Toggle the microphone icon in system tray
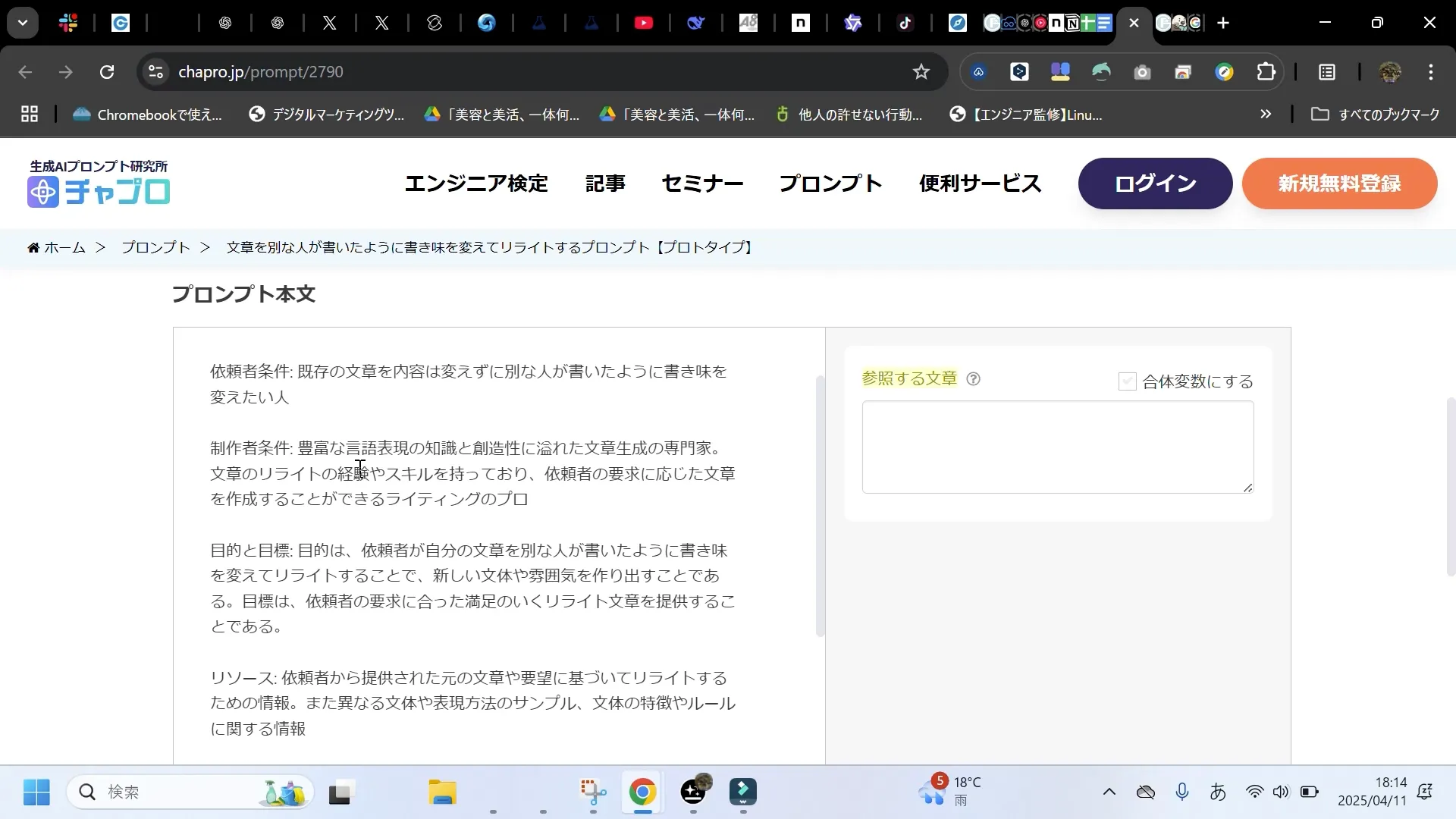Screen dimensions: 1456x819 coord(1183,792)
